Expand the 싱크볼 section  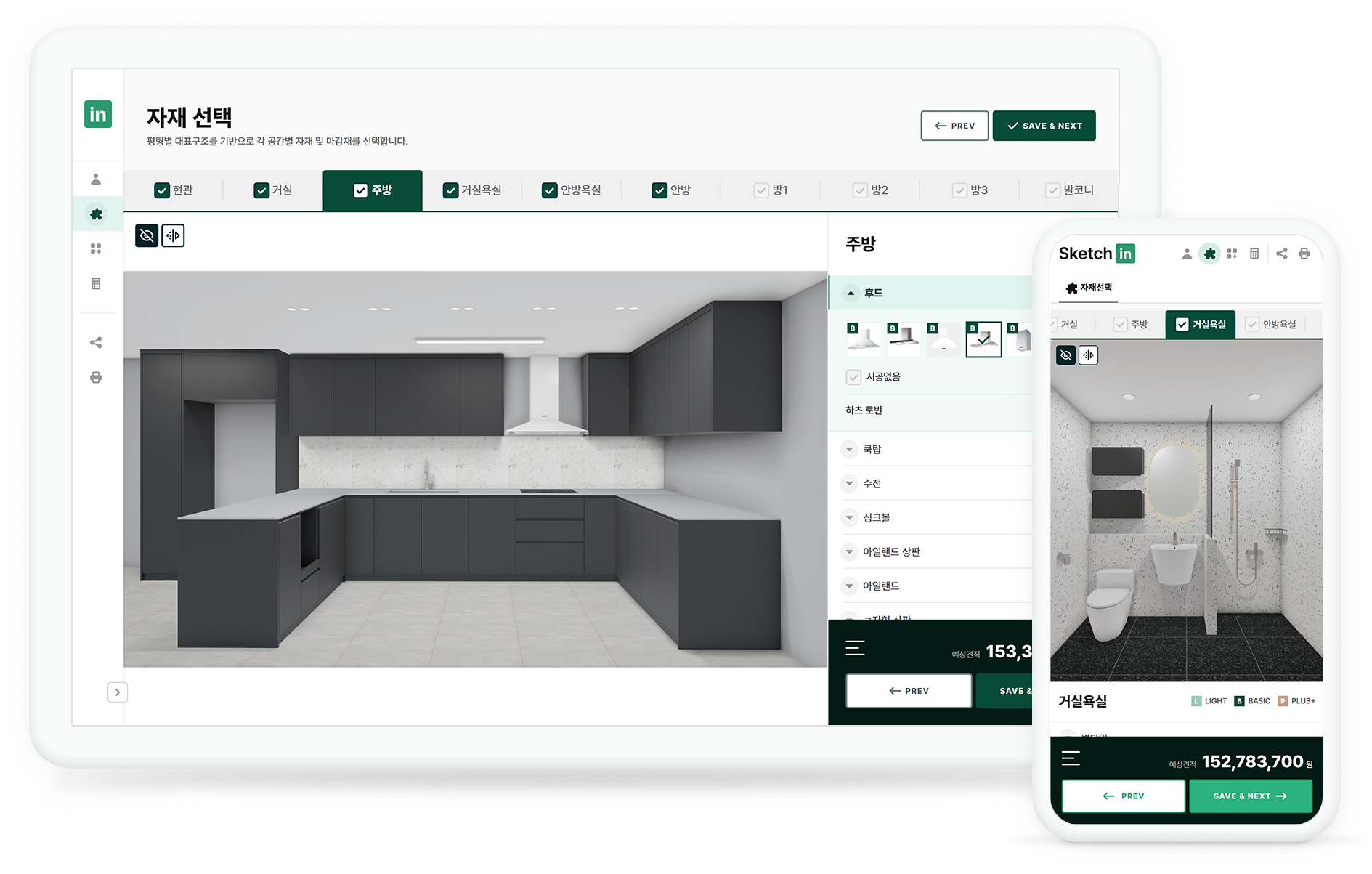(849, 518)
